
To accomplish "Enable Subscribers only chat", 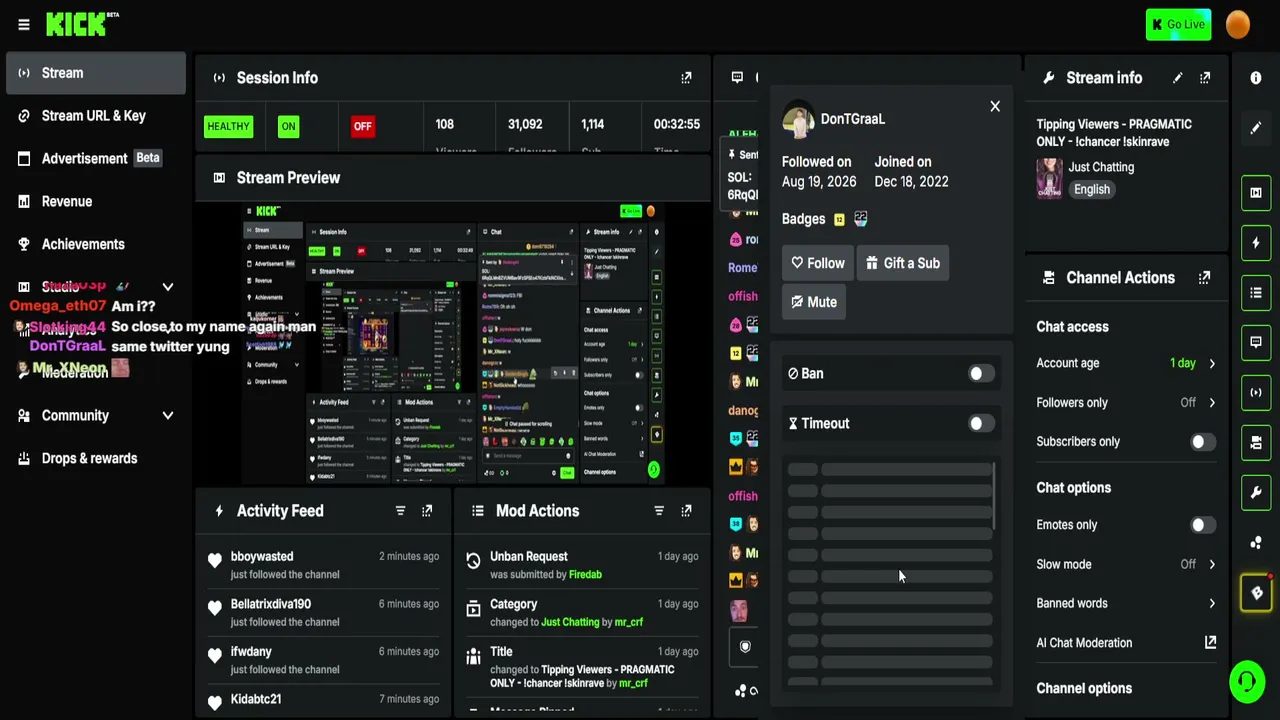I will pyautogui.click(x=1203, y=442).
